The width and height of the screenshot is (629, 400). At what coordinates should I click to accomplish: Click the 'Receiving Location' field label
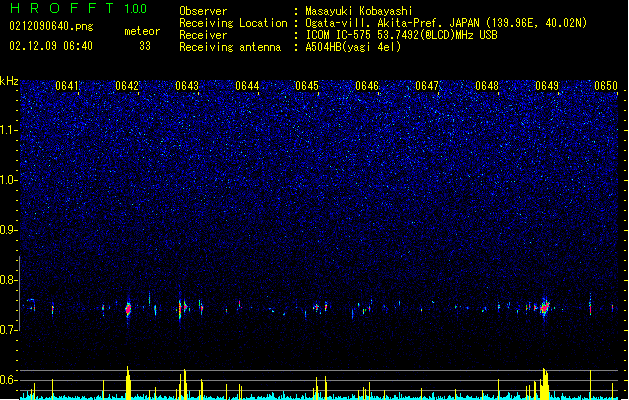233,23
